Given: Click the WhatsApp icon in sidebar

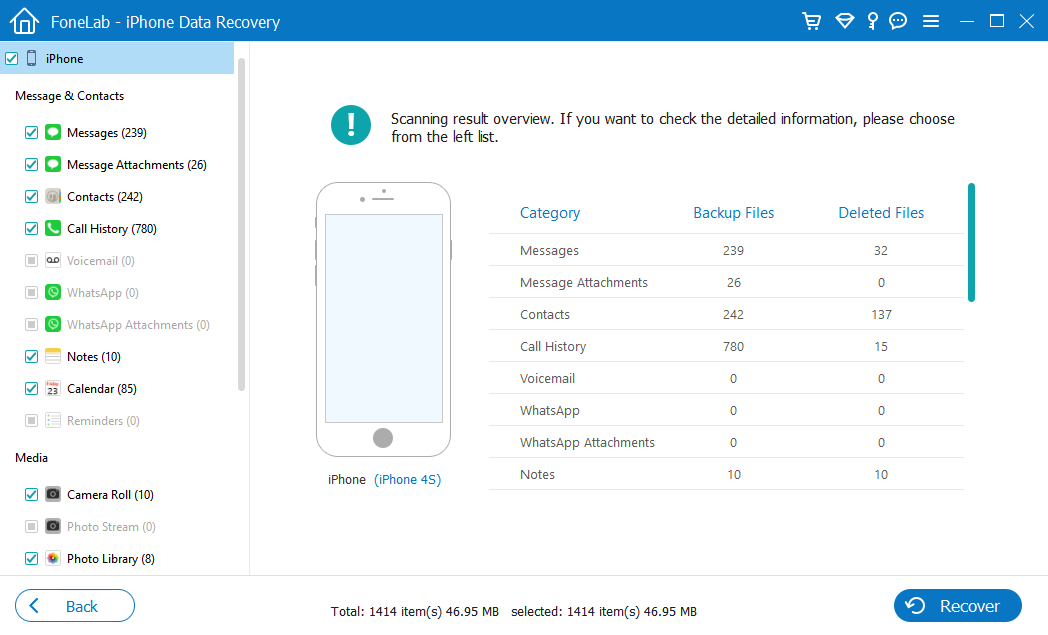Looking at the screenshot, I should [53, 293].
